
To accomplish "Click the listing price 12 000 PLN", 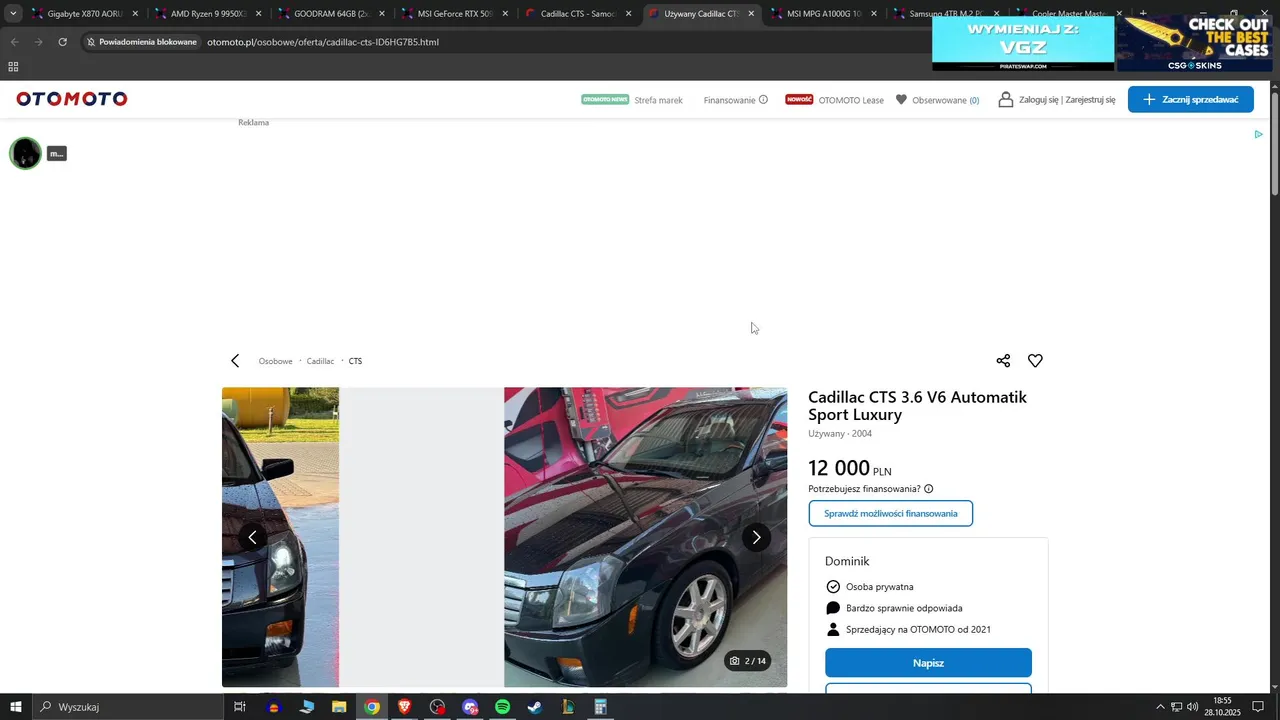I will (x=849, y=468).
